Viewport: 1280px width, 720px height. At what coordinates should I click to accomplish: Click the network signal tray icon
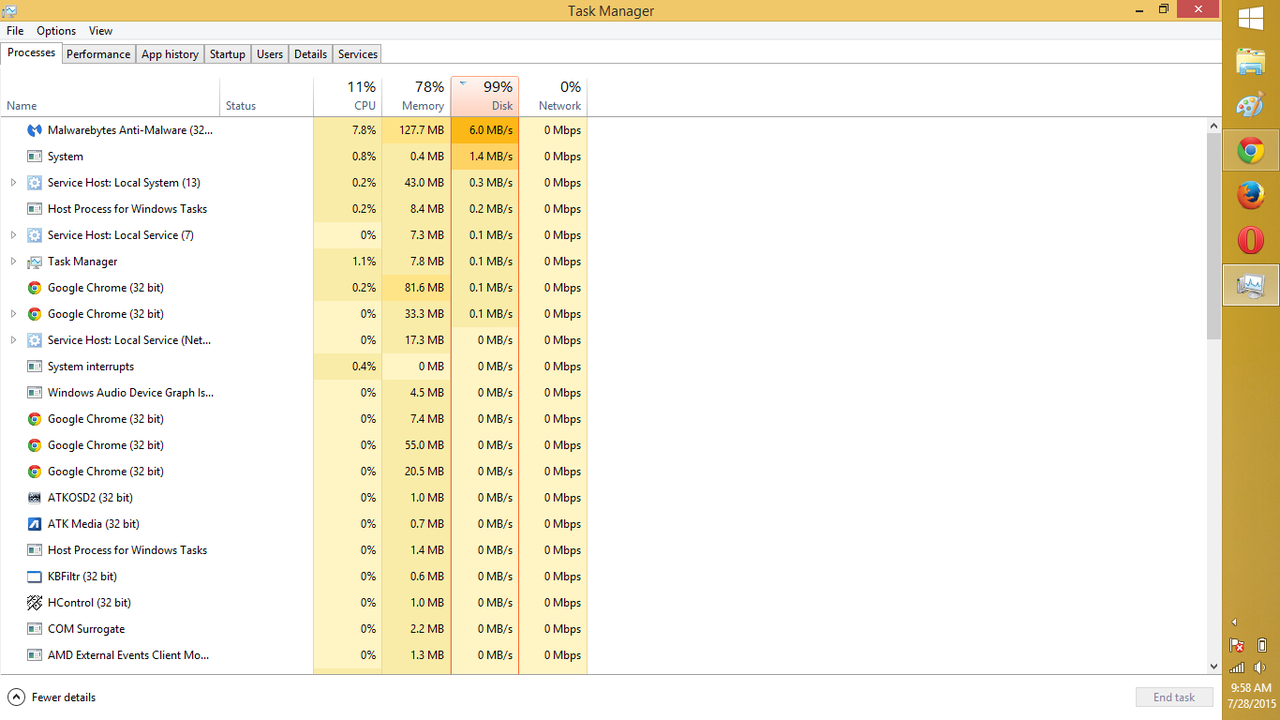point(1237,668)
